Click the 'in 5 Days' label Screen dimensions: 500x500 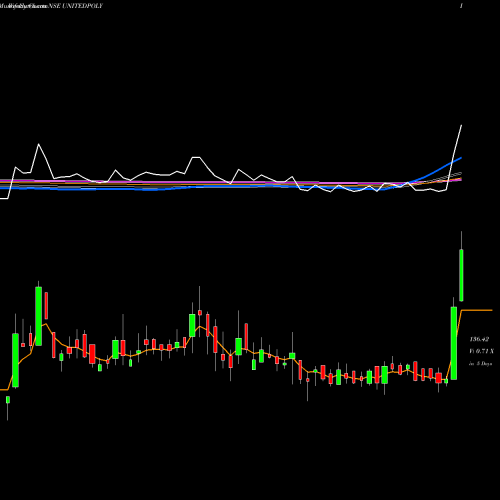480,364
